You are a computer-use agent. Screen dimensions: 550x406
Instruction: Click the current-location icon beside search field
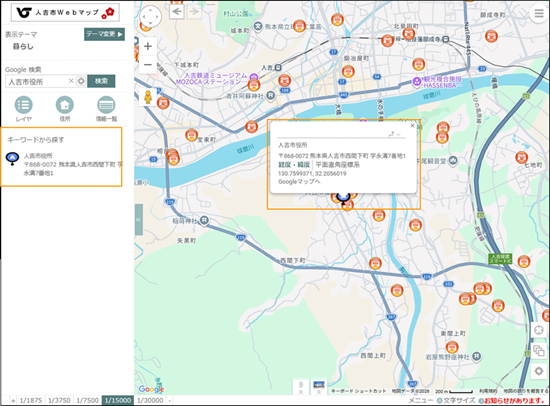click(x=81, y=81)
